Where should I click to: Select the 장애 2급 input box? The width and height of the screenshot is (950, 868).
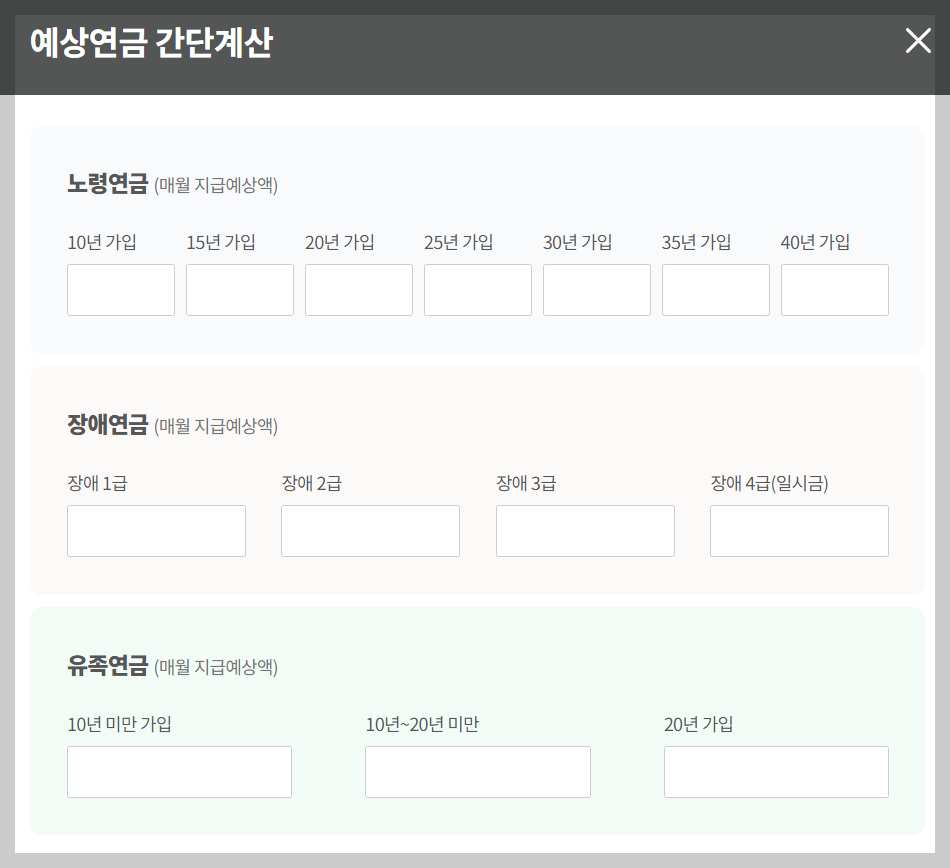point(370,531)
